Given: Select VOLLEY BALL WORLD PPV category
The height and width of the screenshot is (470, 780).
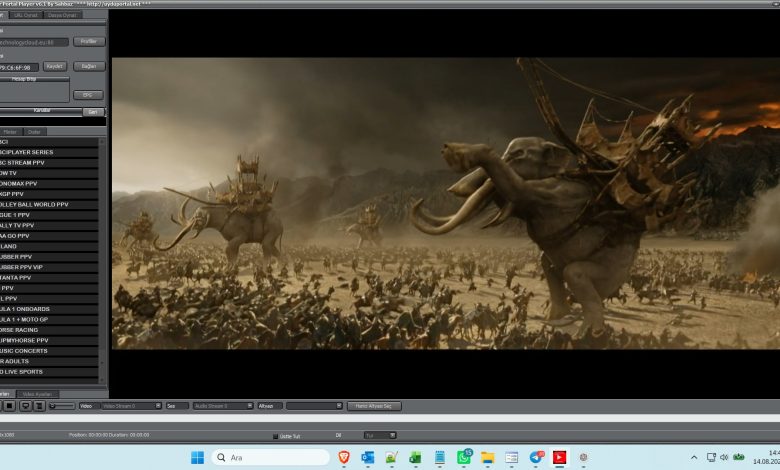Looking at the screenshot, I should pos(49,204).
